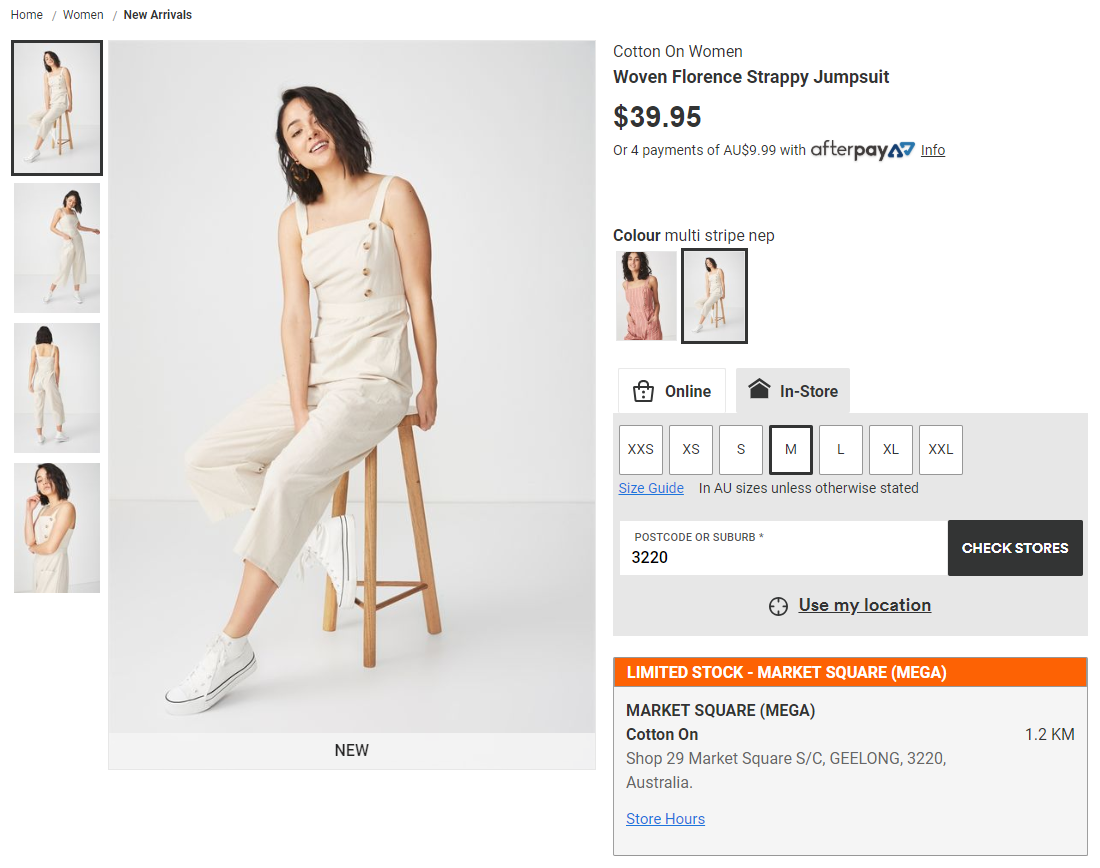Open the Size Guide link
Viewport: 1100px width, 868px height.
651,488
